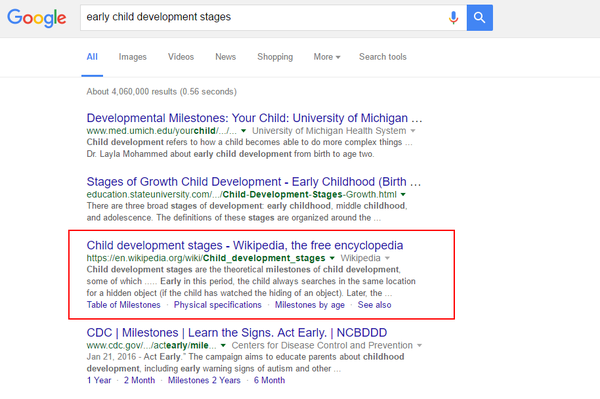Click the Google logo
This screenshot has height=399, width=600.
click(37, 18)
